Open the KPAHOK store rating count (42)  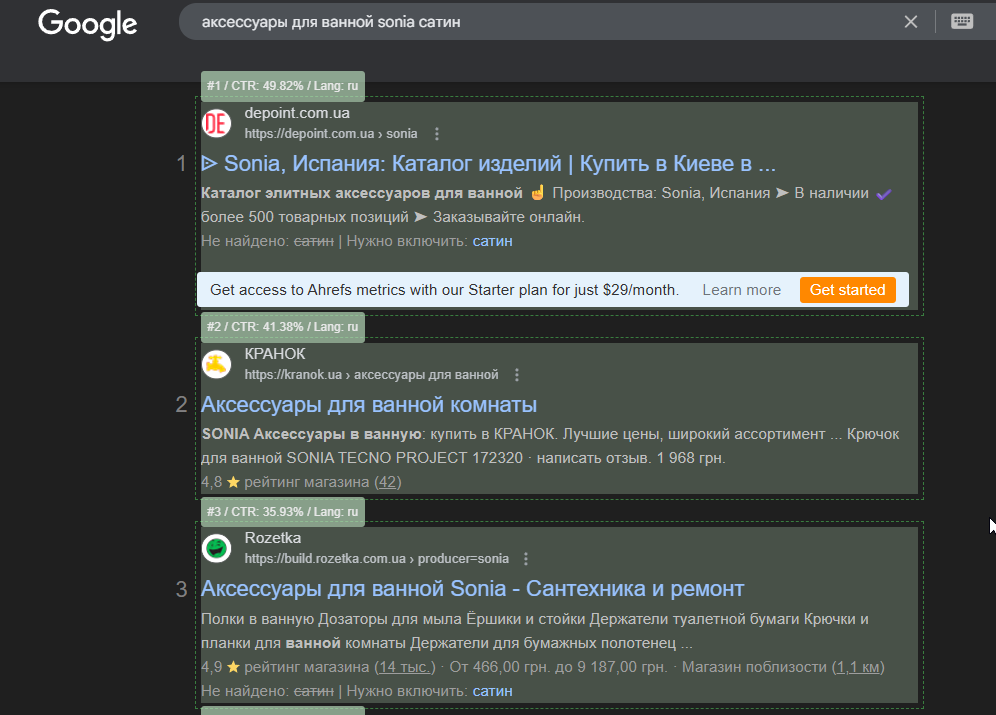(387, 482)
